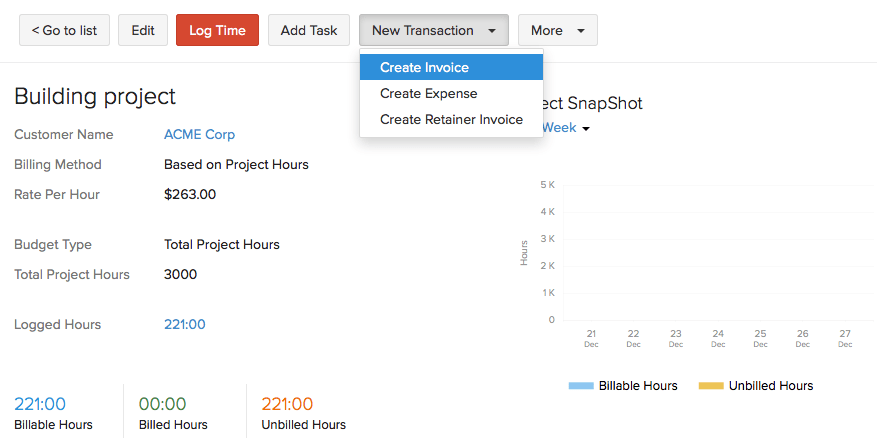Pick Create Retainer Invoice menu entry

[x=451, y=119]
